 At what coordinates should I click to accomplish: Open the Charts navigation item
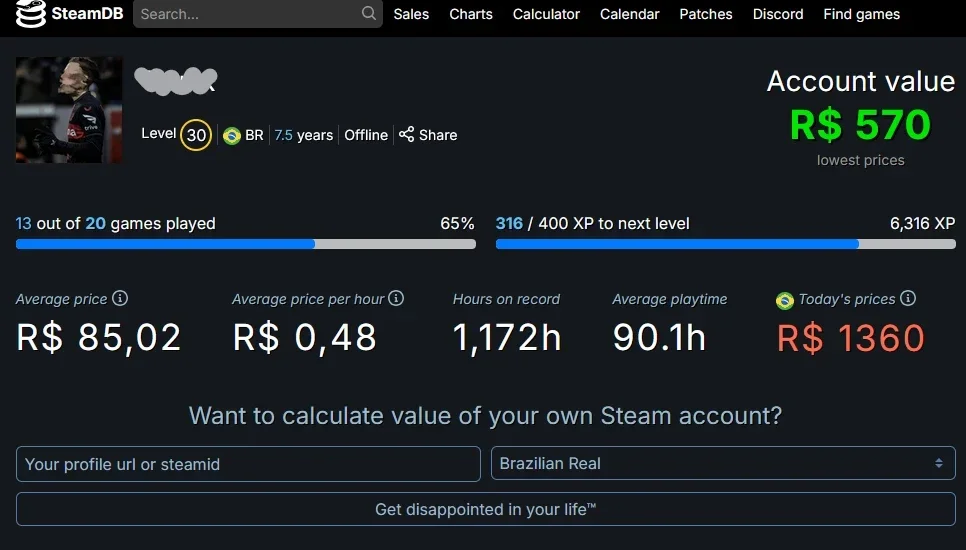pyautogui.click(x=471, y=14)
